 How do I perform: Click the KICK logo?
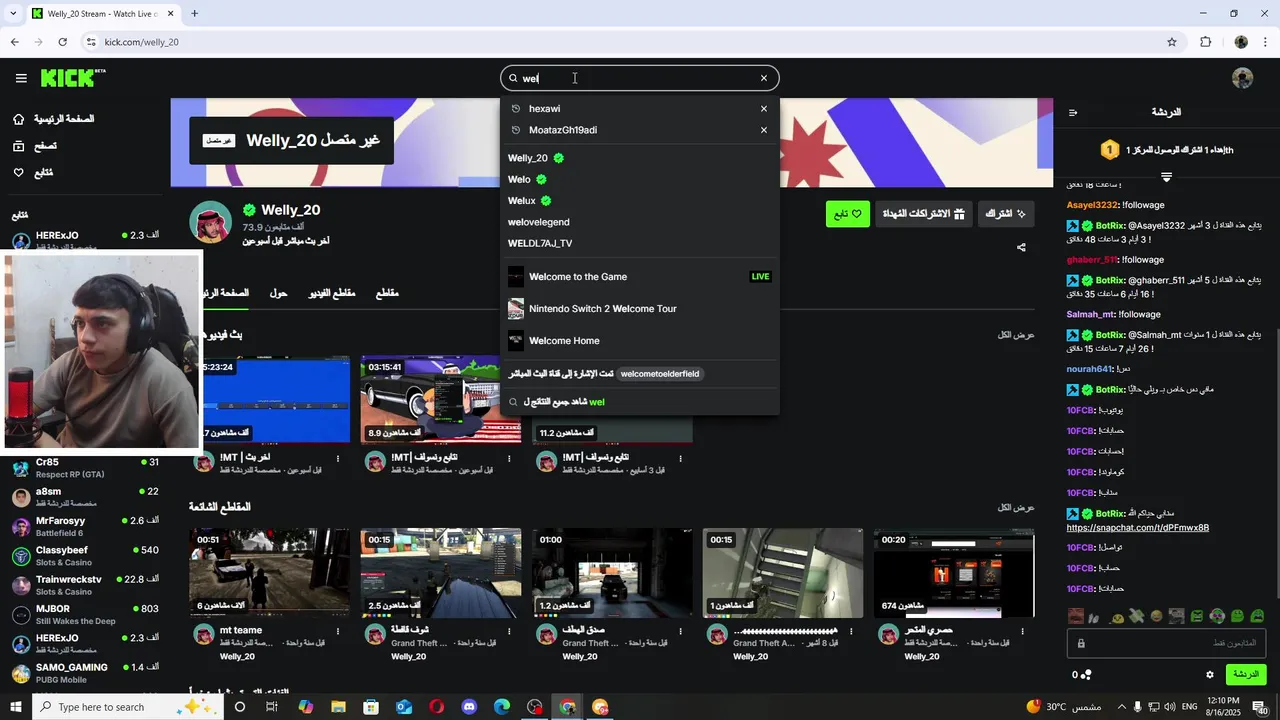pos(73,78)
